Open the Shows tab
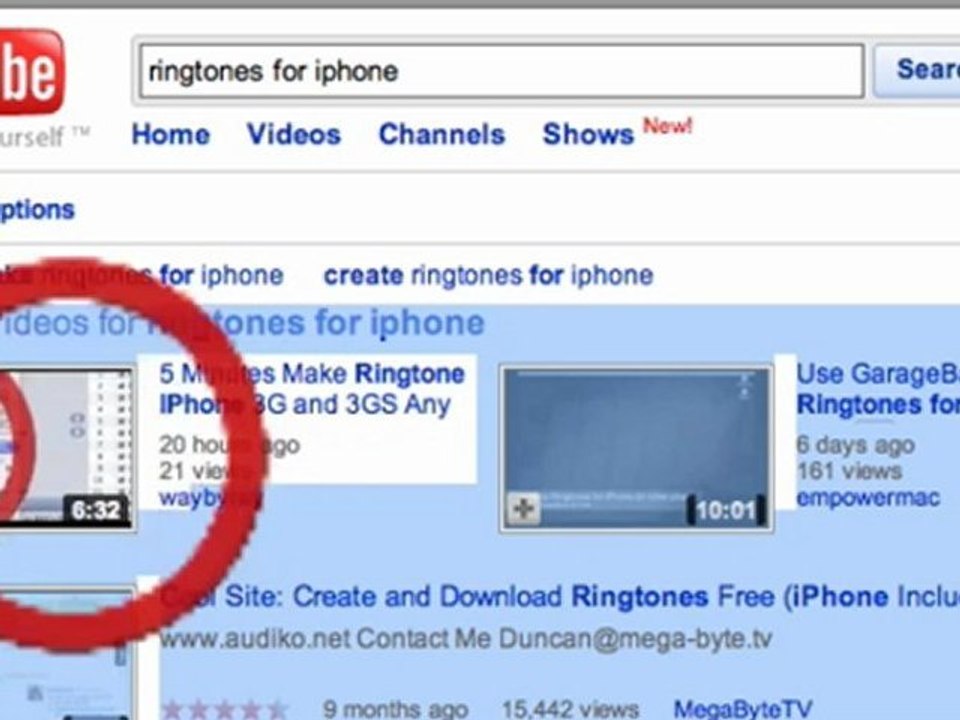Viewport: 960px width, 720px height. tap(588, 134)
